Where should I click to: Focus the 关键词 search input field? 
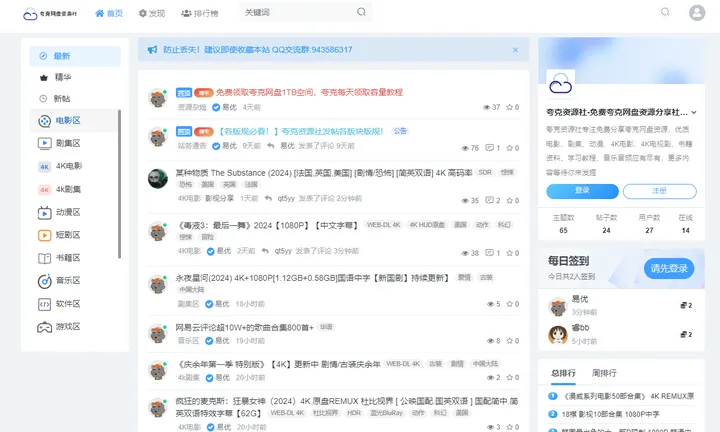[305, 12]
